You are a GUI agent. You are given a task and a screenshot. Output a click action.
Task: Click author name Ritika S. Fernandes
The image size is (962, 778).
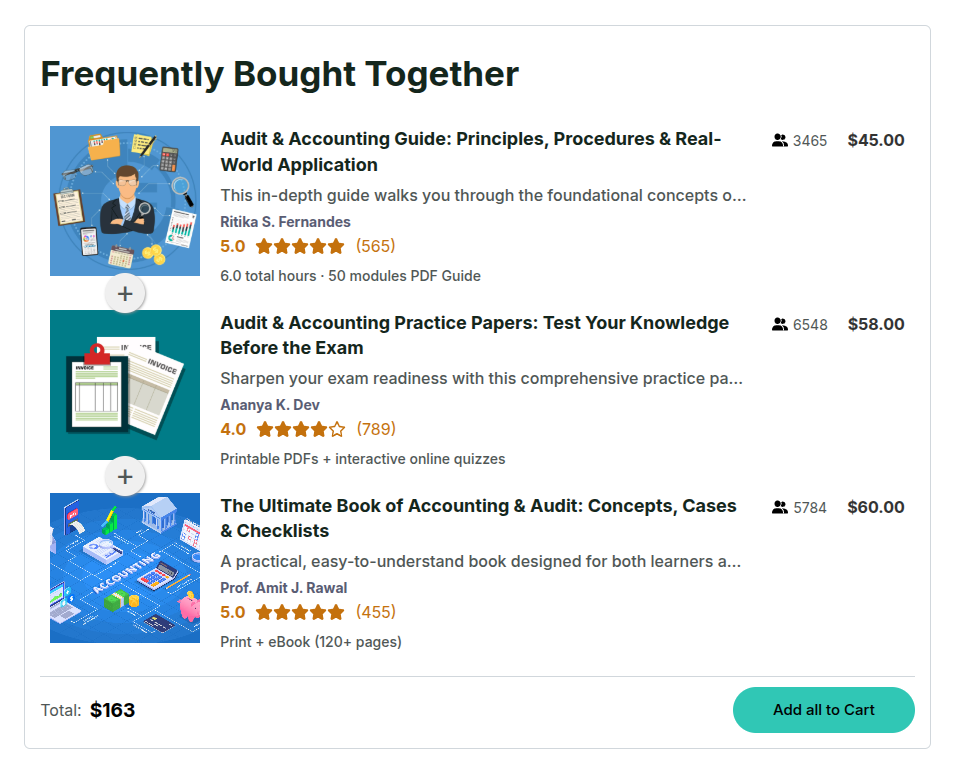click(285, 222)
